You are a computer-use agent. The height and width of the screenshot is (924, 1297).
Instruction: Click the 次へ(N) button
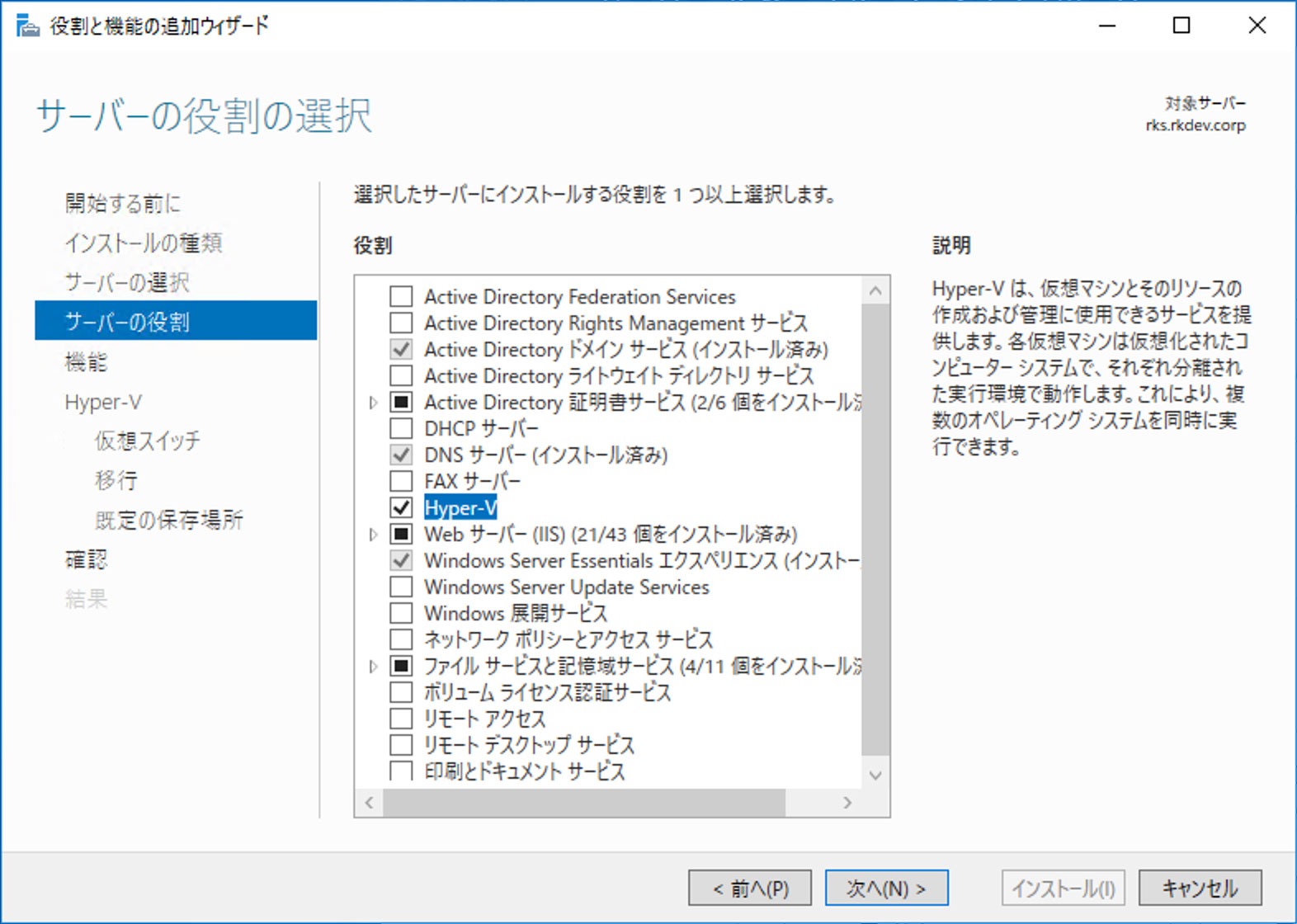(887, 889)
